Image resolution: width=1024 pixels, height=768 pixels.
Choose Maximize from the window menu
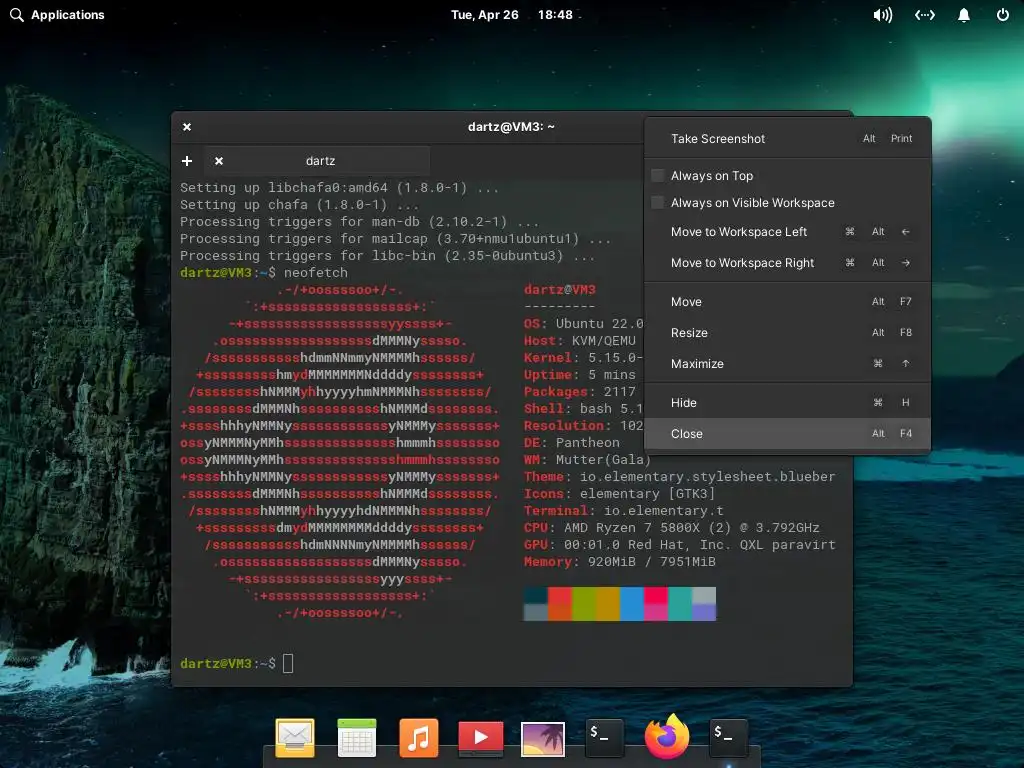point(787,364)
